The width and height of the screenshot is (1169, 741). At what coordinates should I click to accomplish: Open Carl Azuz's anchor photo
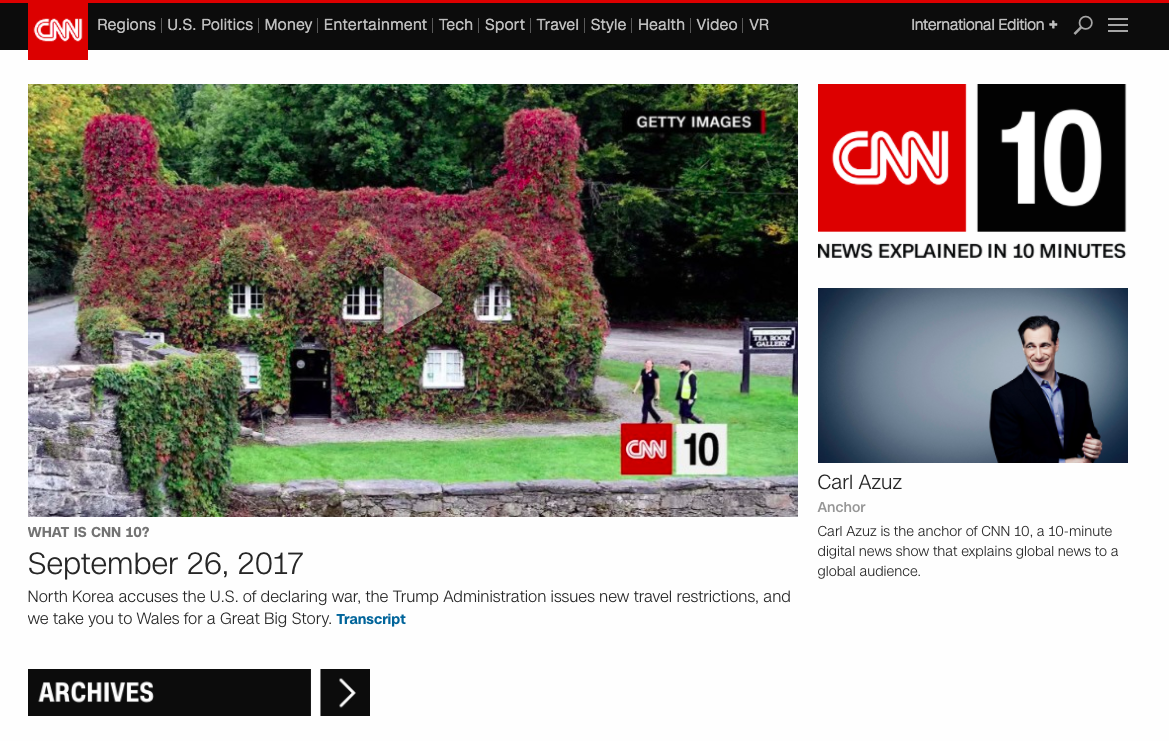(972, 376)
